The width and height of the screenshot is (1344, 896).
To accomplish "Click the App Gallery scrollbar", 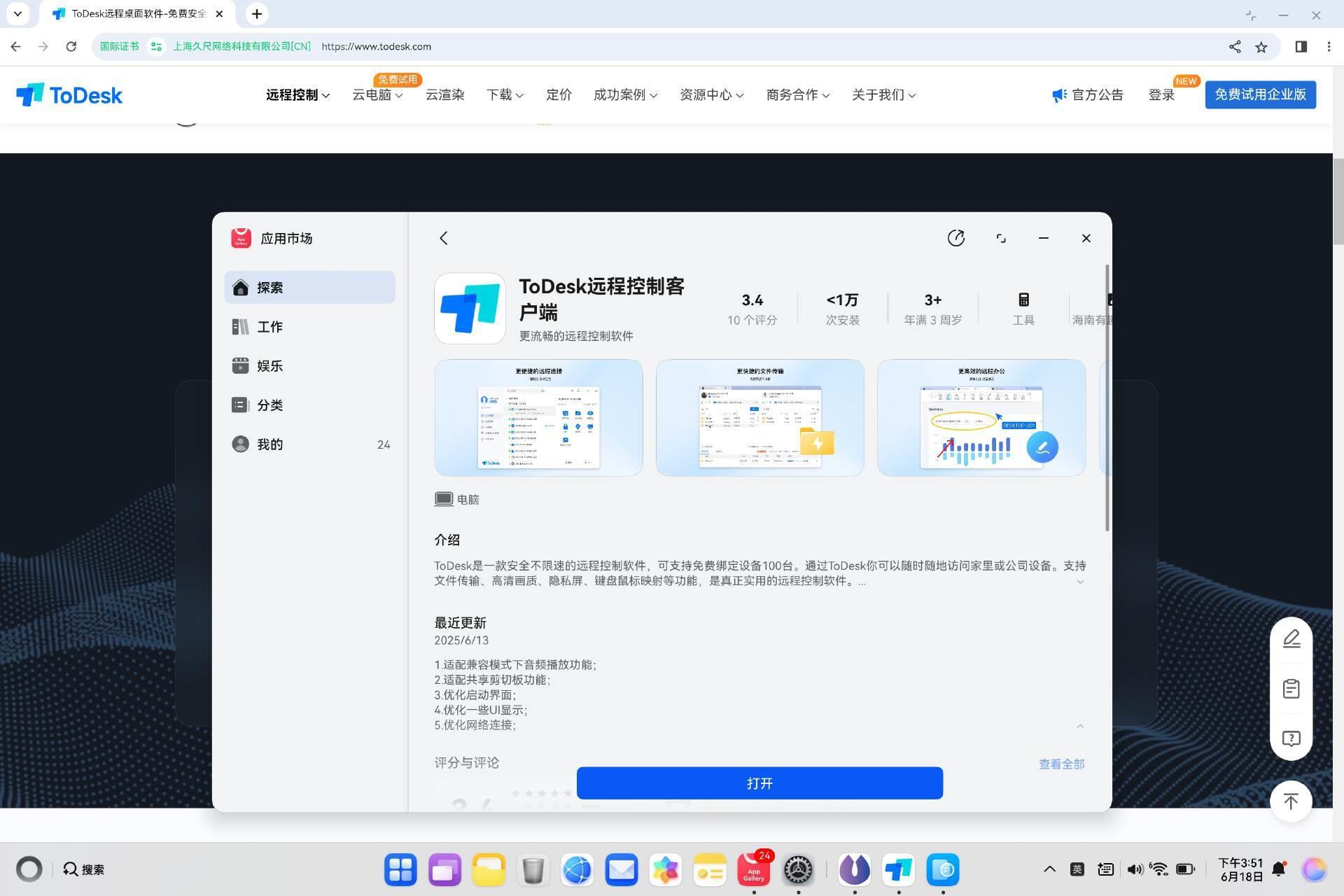I will (x=1107, y=398).
